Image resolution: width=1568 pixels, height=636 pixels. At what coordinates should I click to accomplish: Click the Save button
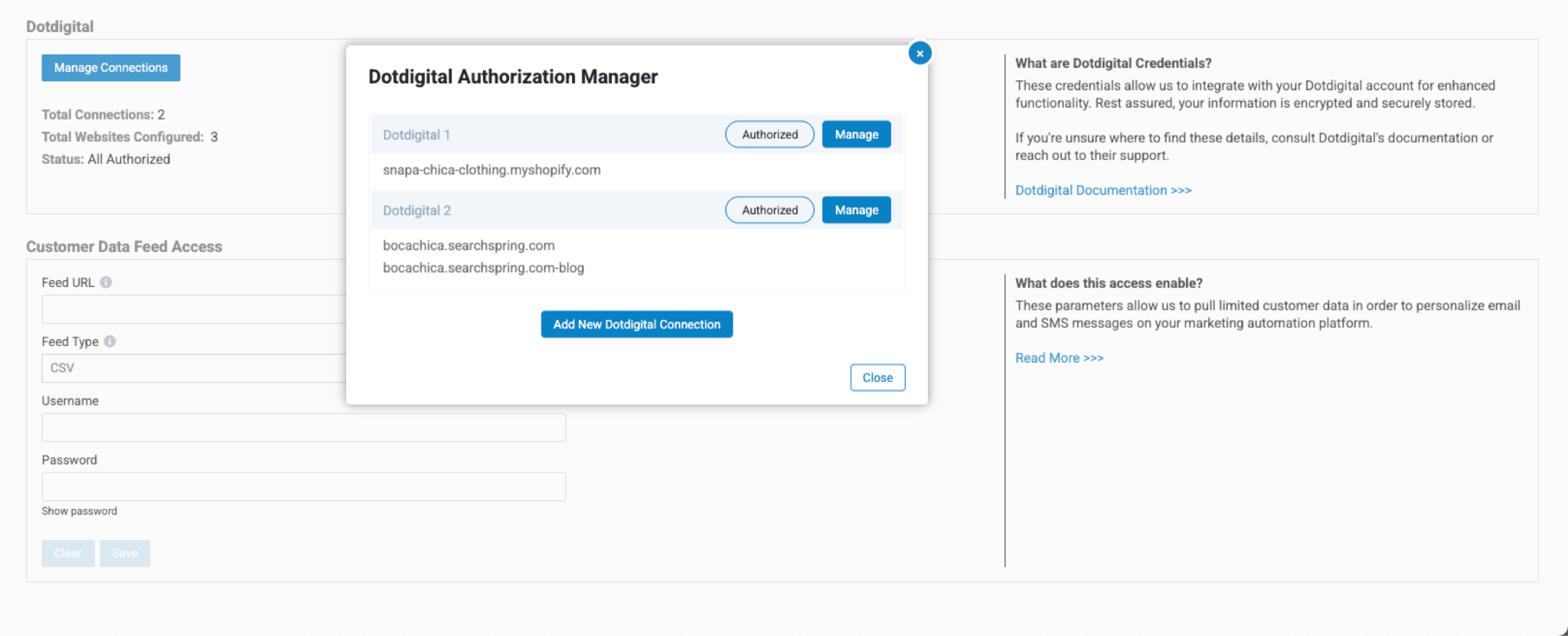(125, 553)
